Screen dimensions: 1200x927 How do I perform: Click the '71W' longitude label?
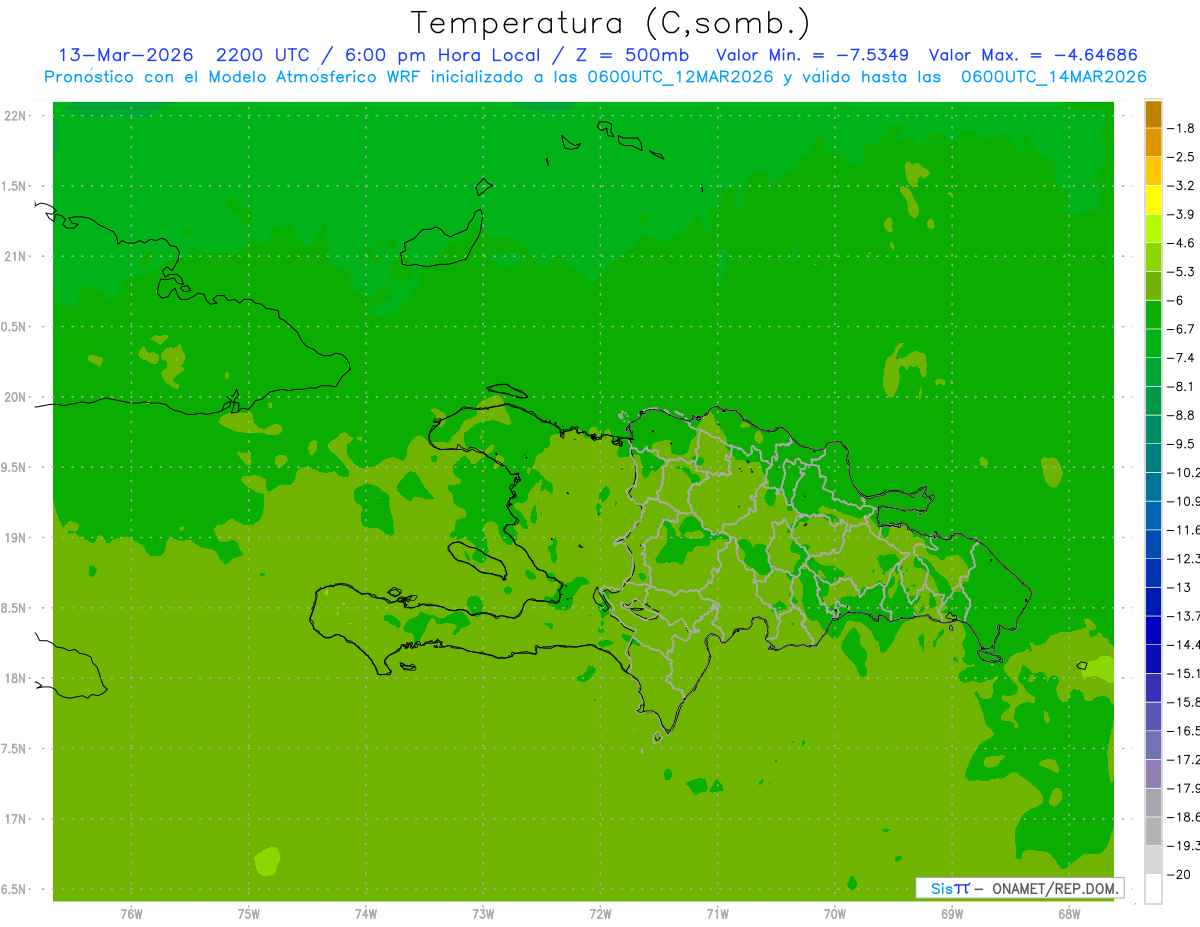[717, 913]
